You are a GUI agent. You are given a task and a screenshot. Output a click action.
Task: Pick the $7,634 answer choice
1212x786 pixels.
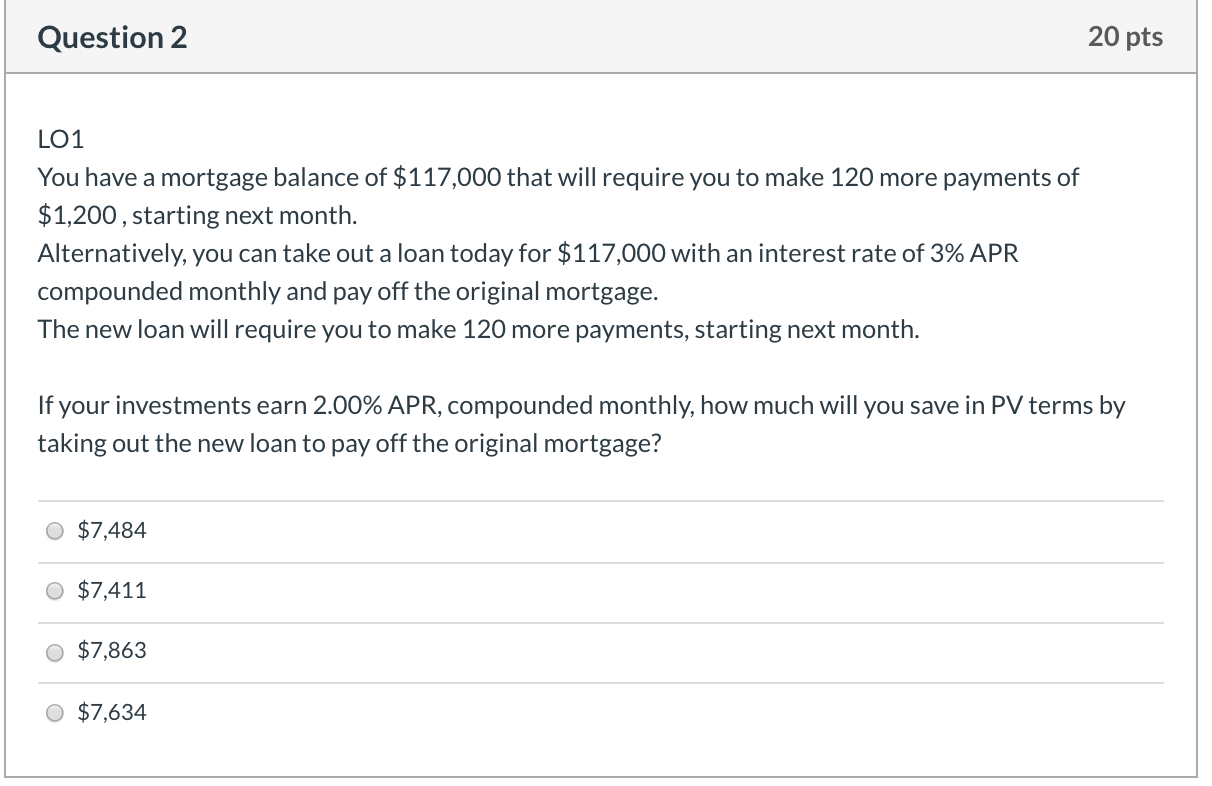(55, 713)
